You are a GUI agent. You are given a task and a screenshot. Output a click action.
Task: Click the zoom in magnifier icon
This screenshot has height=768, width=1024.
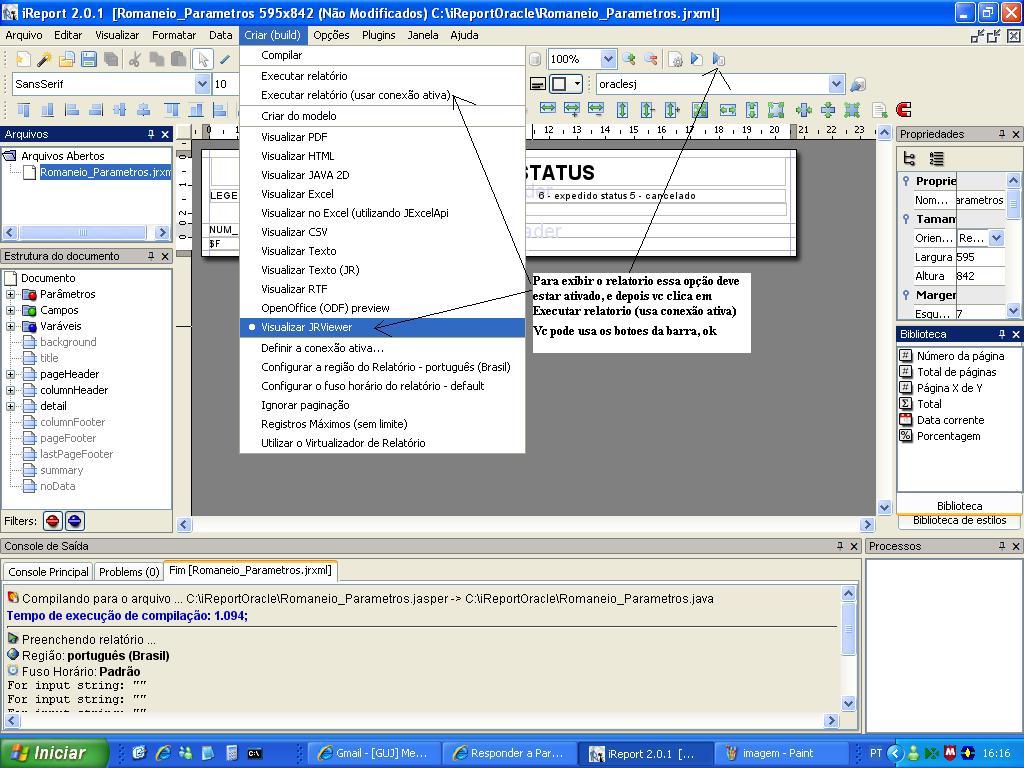629,59
